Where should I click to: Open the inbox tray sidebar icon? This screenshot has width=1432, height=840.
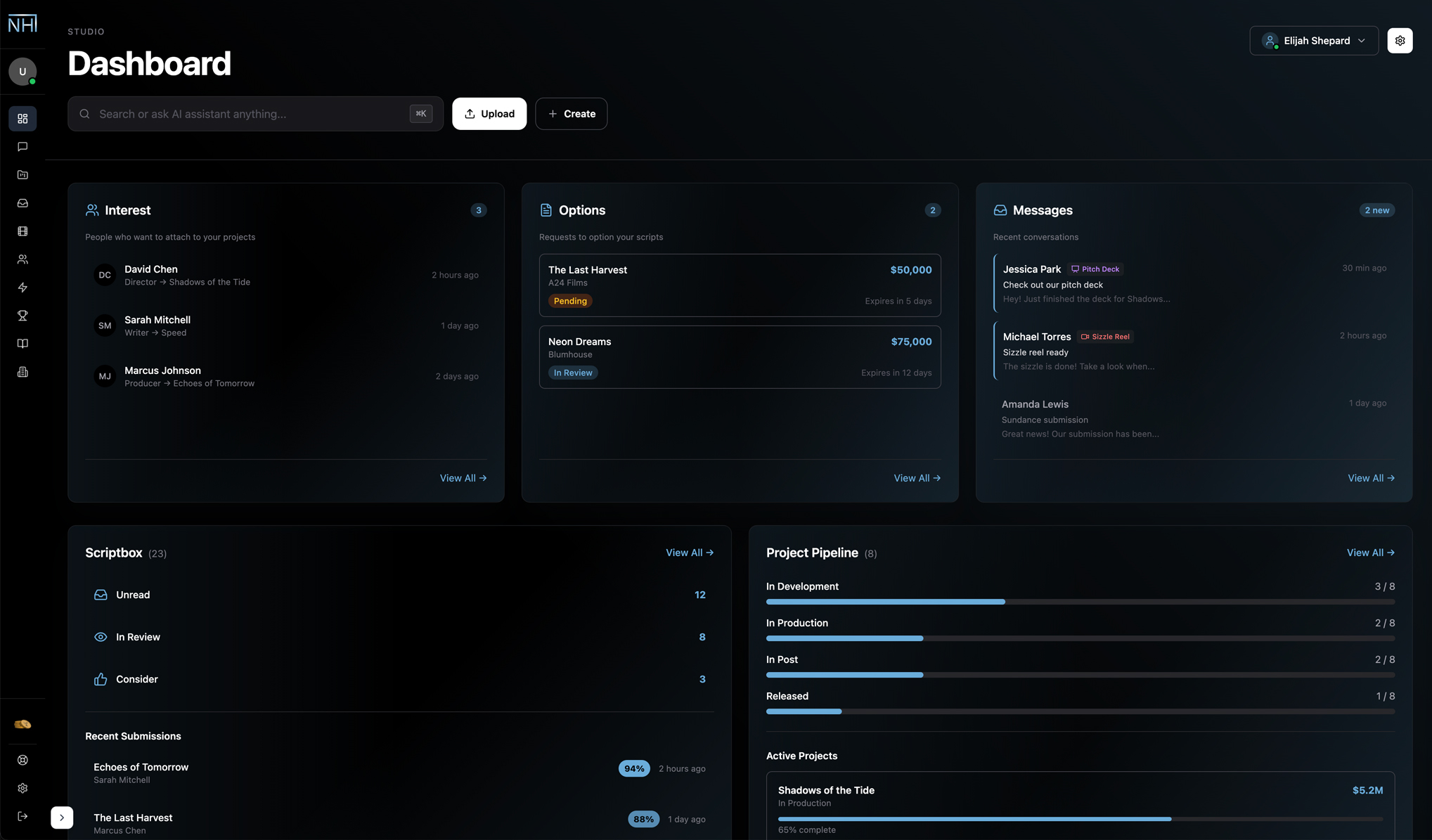point(22,203)
